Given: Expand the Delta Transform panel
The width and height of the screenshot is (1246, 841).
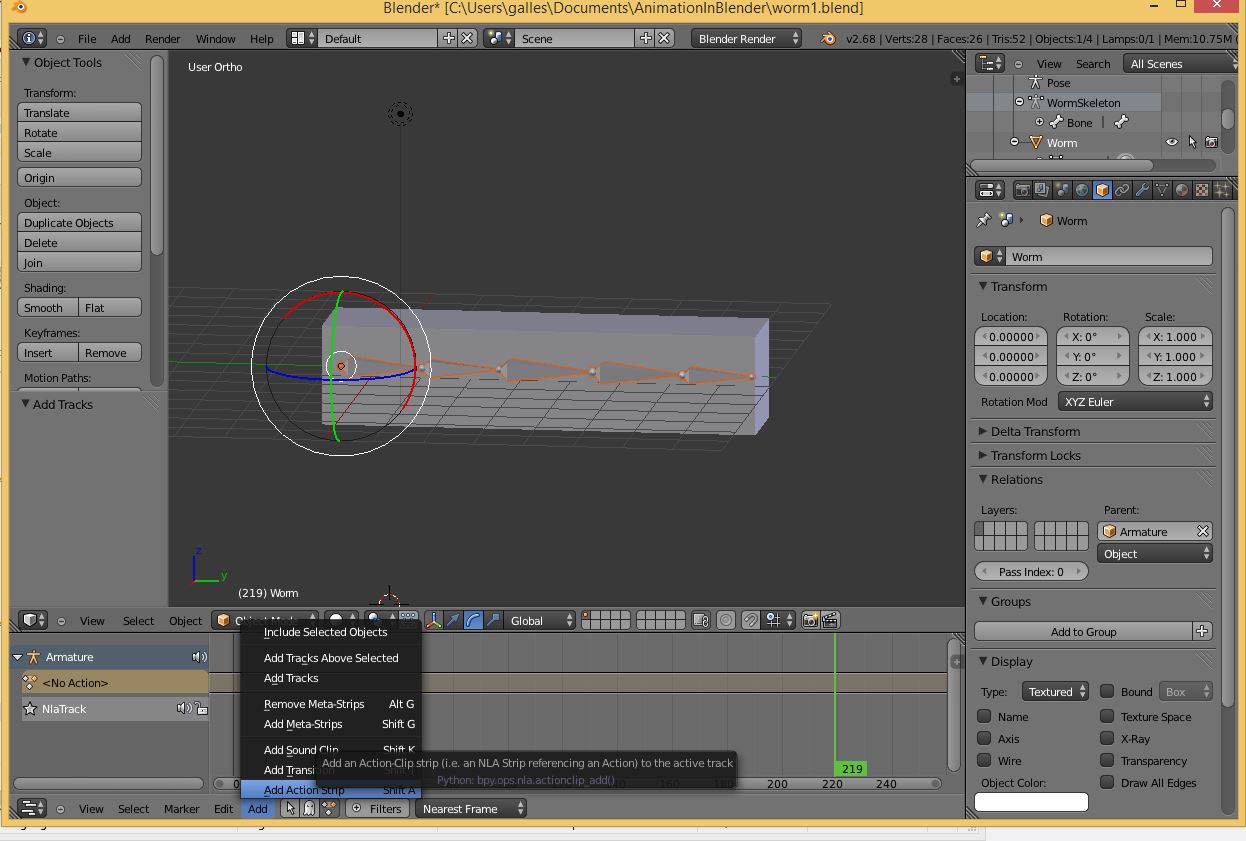Looking at the screenshot, I should click(1035, 431).
